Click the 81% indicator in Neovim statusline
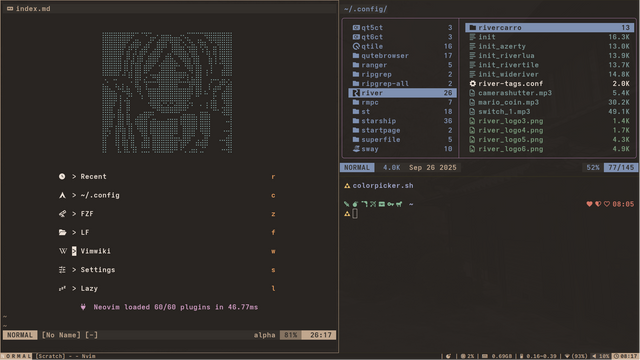The image size is (640, 360). 291,335
